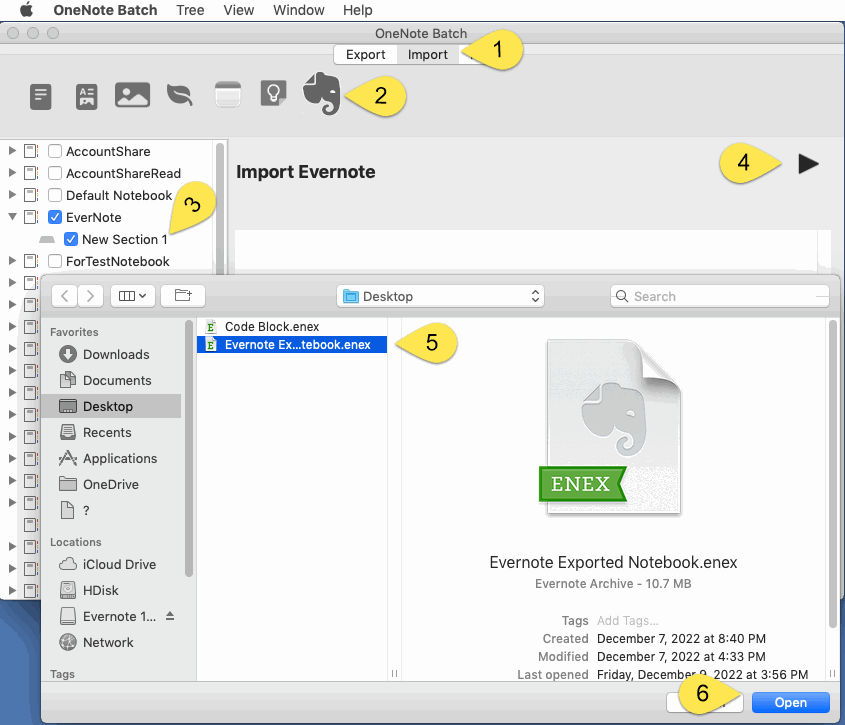845x725 pixels.
Task: Click the calendar-style import icon
Action: click(227, 96)
